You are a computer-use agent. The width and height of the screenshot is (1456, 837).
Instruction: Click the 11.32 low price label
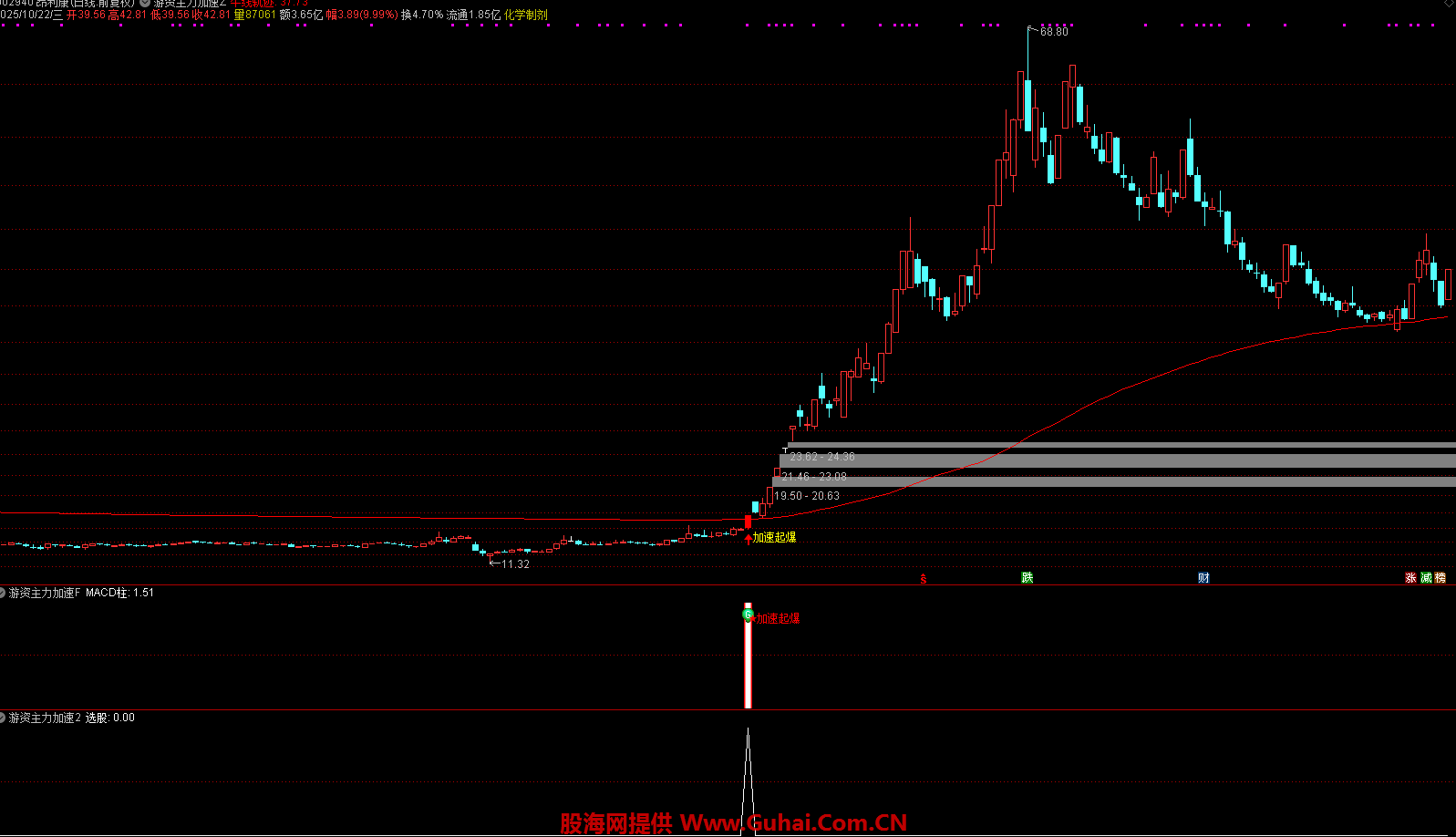tap(515, 564)
